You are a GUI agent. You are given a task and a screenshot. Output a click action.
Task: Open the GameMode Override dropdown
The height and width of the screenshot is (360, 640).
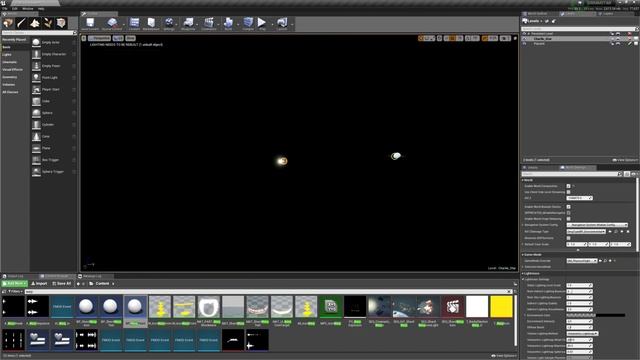pyautogui.click(x=582, y=261)
